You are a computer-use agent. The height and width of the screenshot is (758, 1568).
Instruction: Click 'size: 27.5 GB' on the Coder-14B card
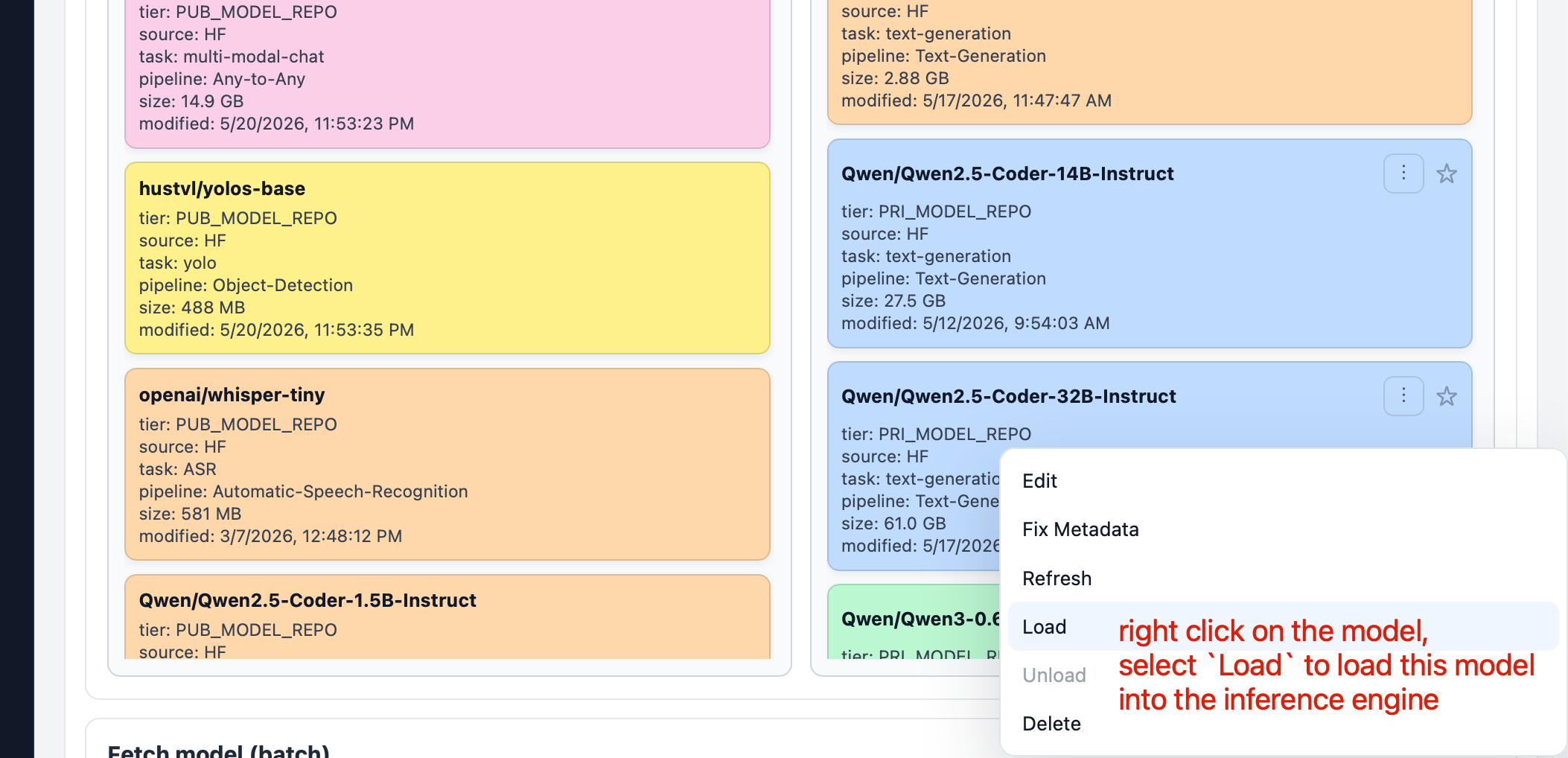893,301
